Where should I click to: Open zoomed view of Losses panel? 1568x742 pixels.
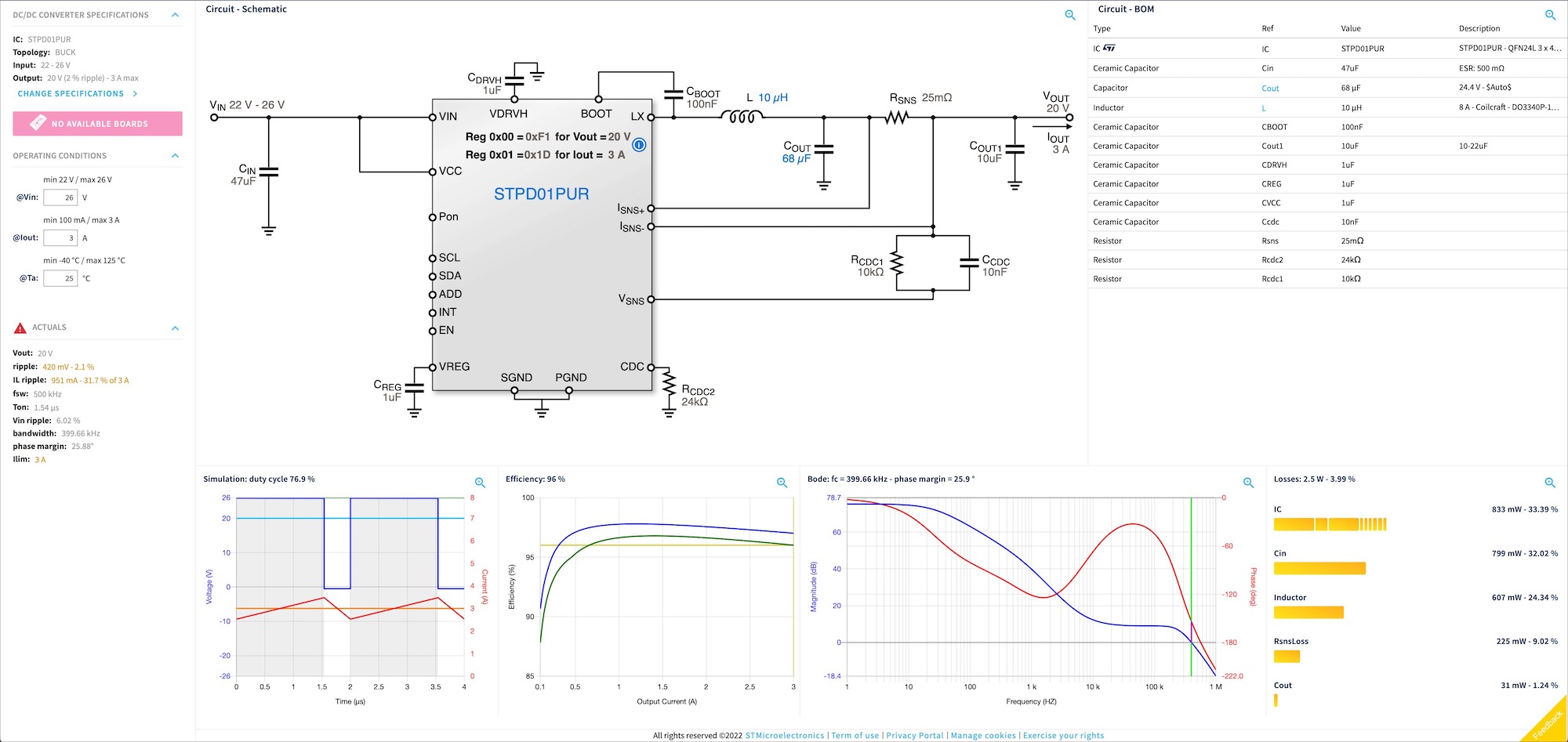click(1550, 483)
